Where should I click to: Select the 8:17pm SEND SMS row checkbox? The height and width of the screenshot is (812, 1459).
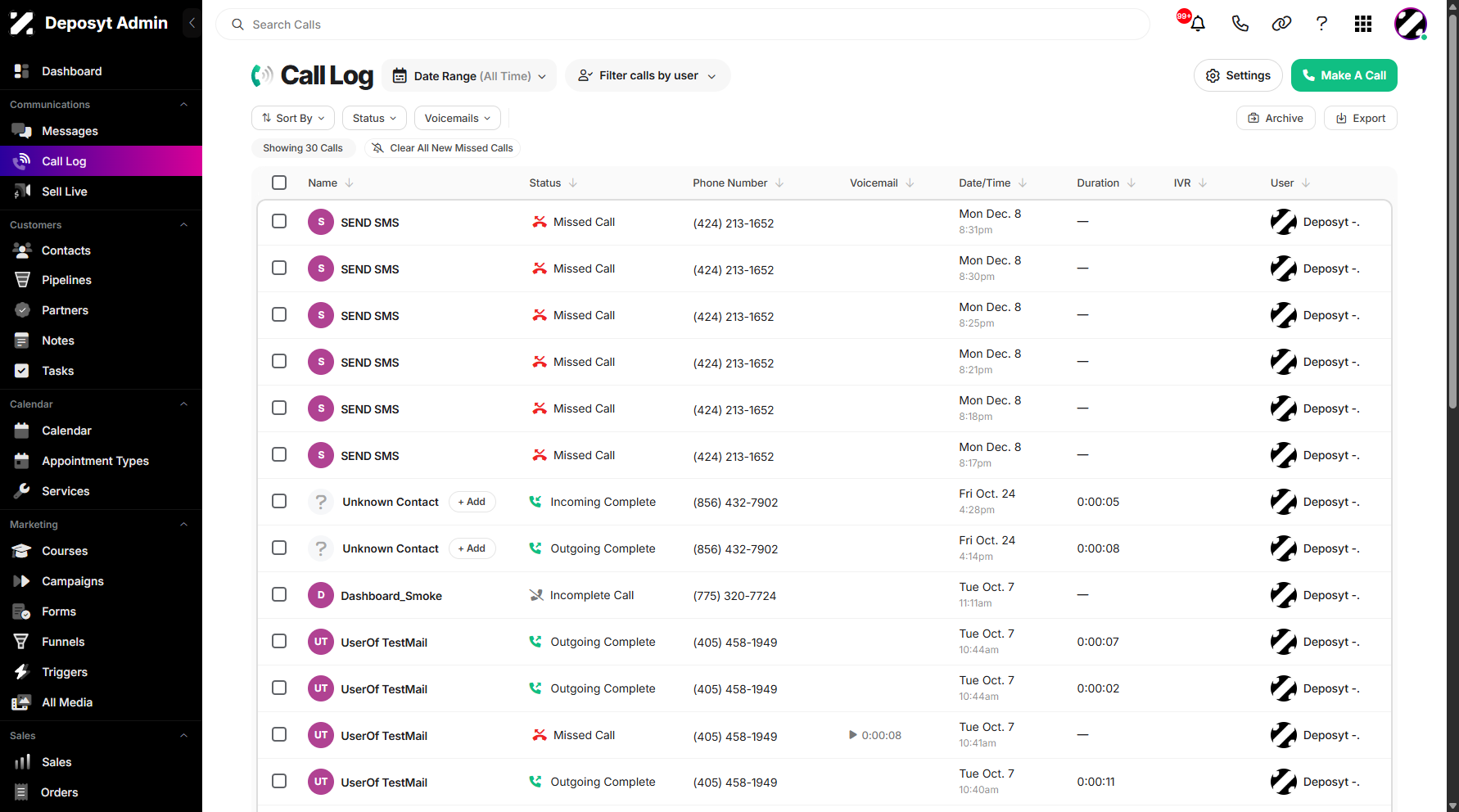tap(279, 454)
